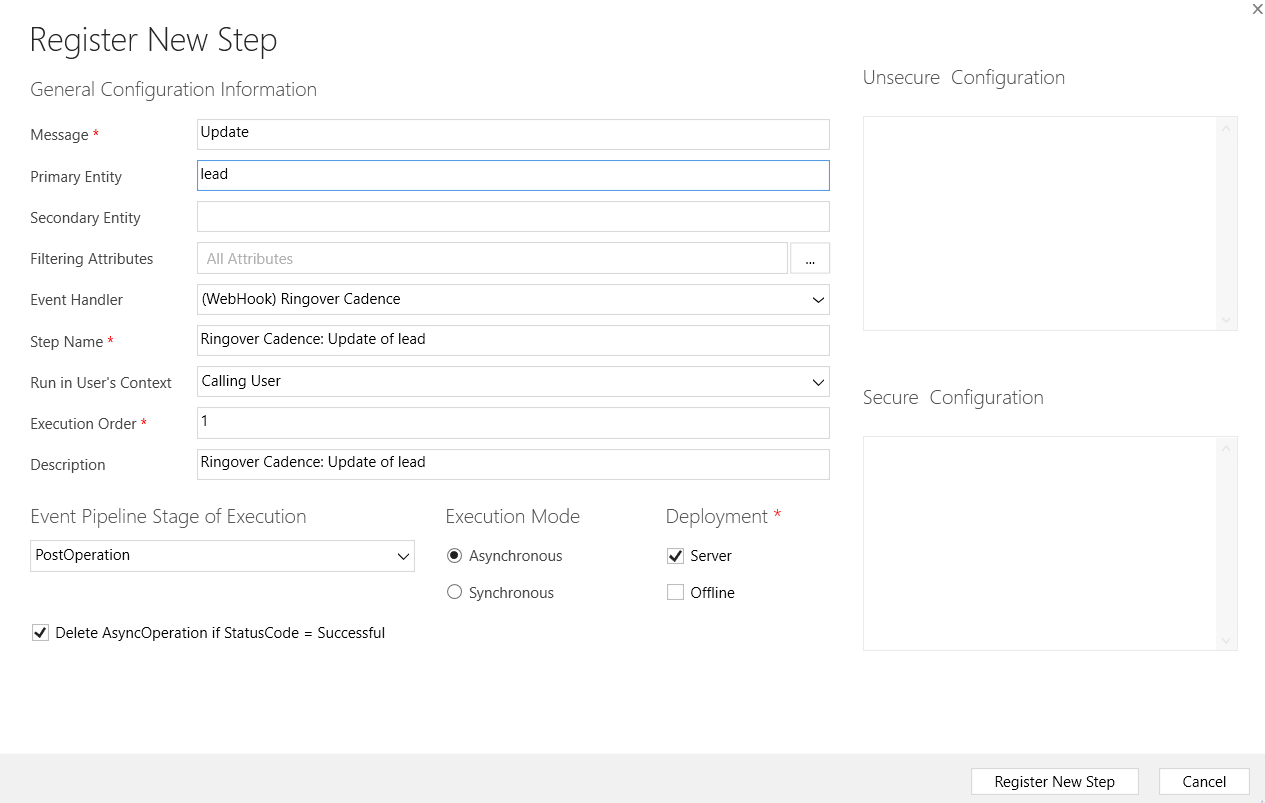Toggle Delete AsyncOperation if StatusCode Successful

click(40, 632)
